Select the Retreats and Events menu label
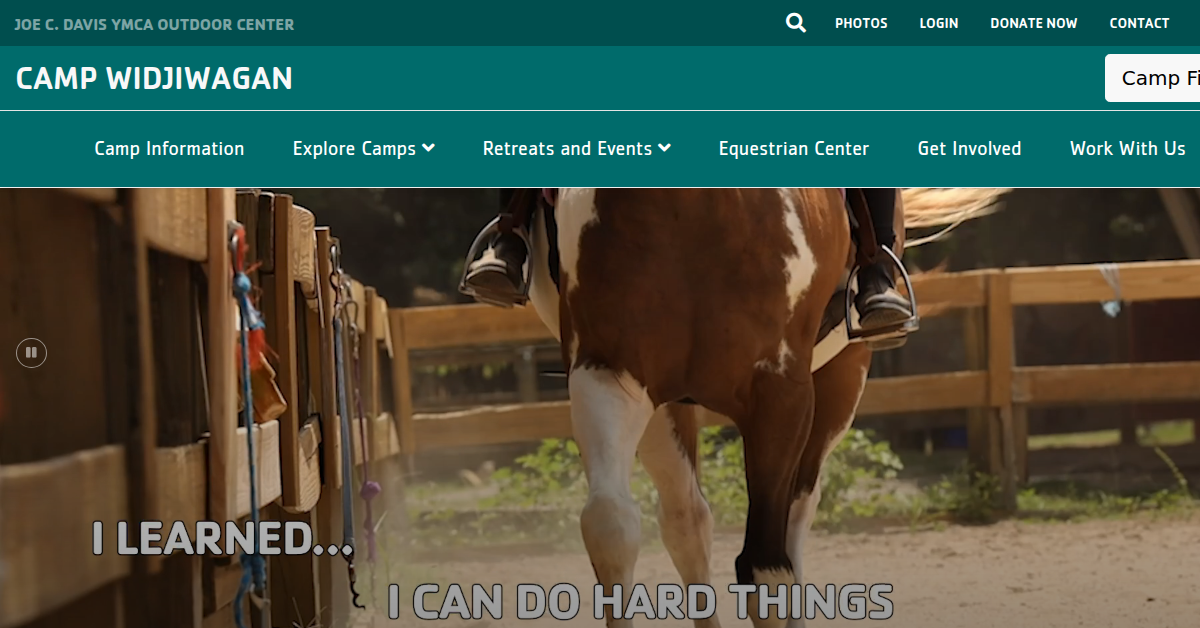This screenshot has height=628, width=1200. [567, 148]
